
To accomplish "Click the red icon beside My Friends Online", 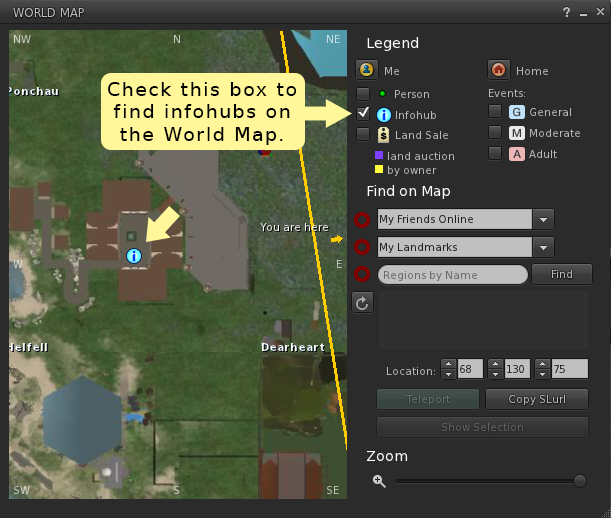I will 363,220.
